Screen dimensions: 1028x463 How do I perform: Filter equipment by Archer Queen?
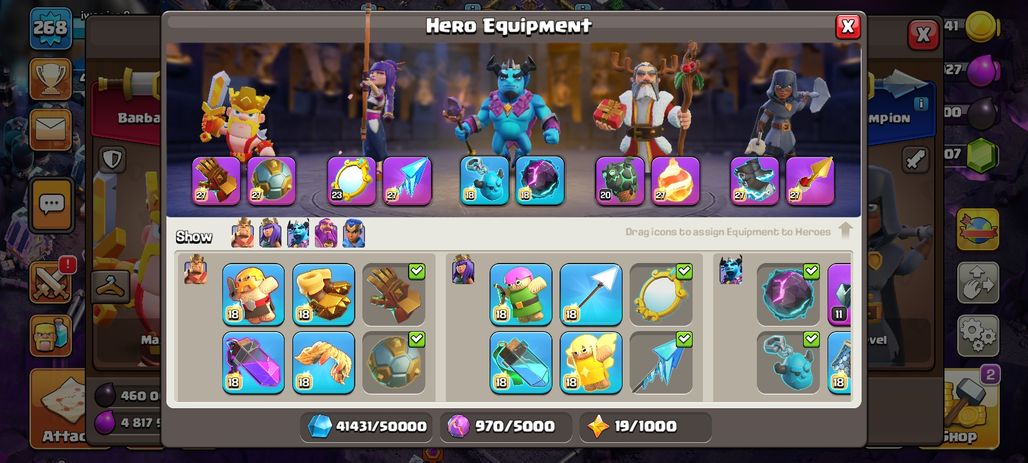pos(270,233)
